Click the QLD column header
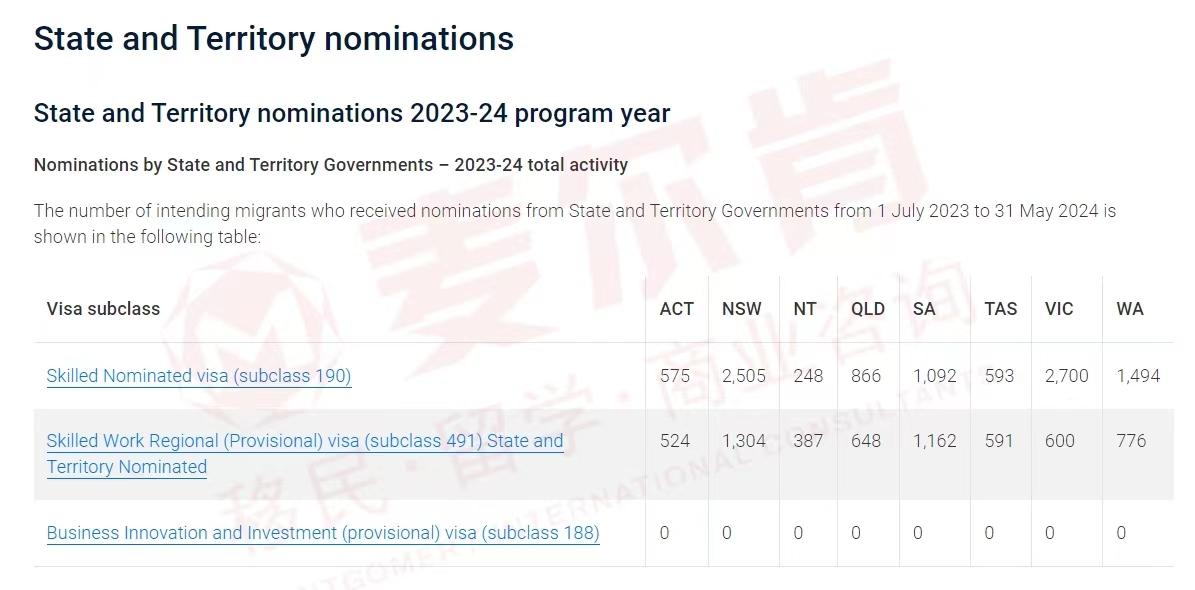The width and height of the screenshot is (1195, 590). coord(868,309)
